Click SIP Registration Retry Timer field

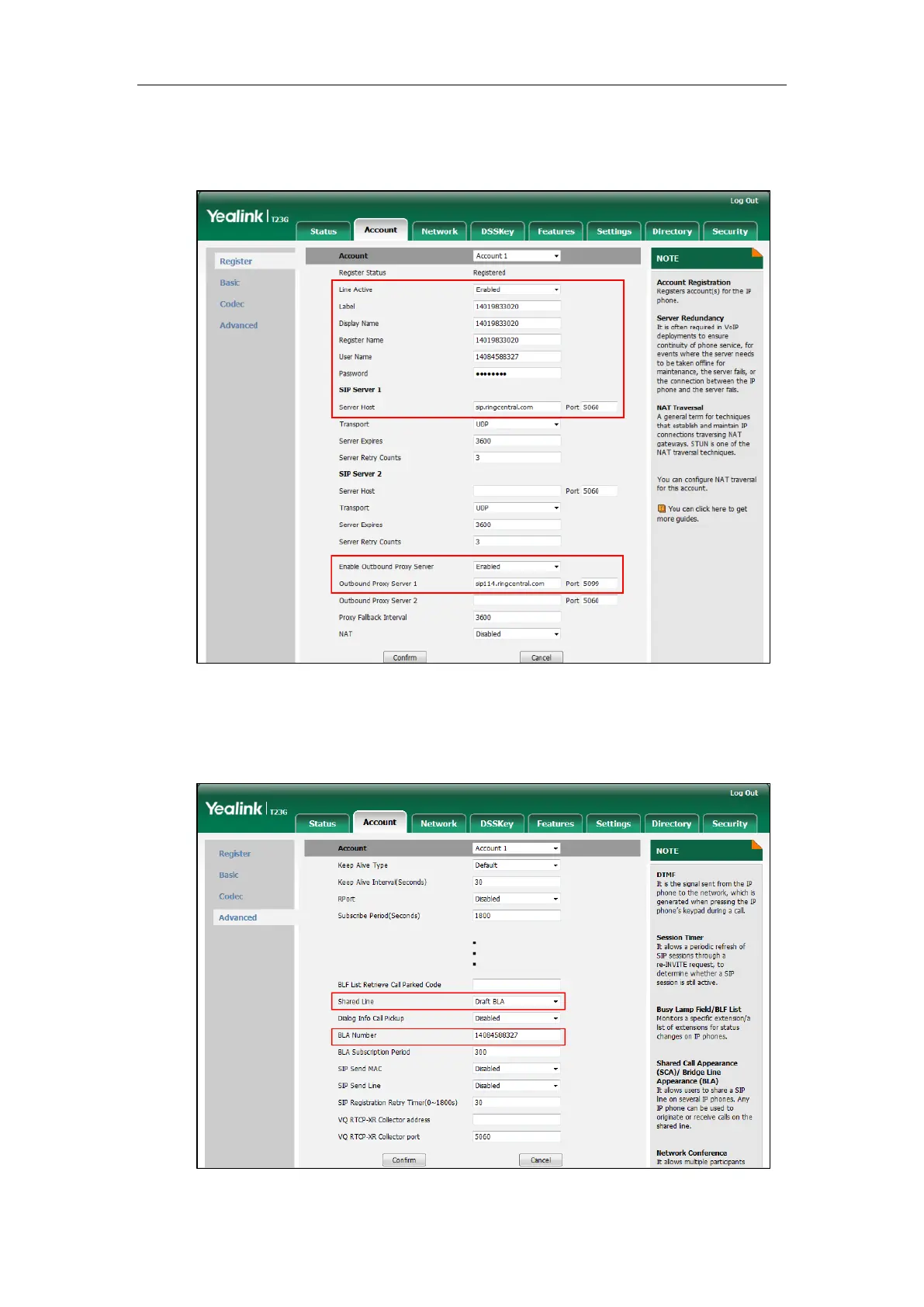click(x=516, y=1103)
